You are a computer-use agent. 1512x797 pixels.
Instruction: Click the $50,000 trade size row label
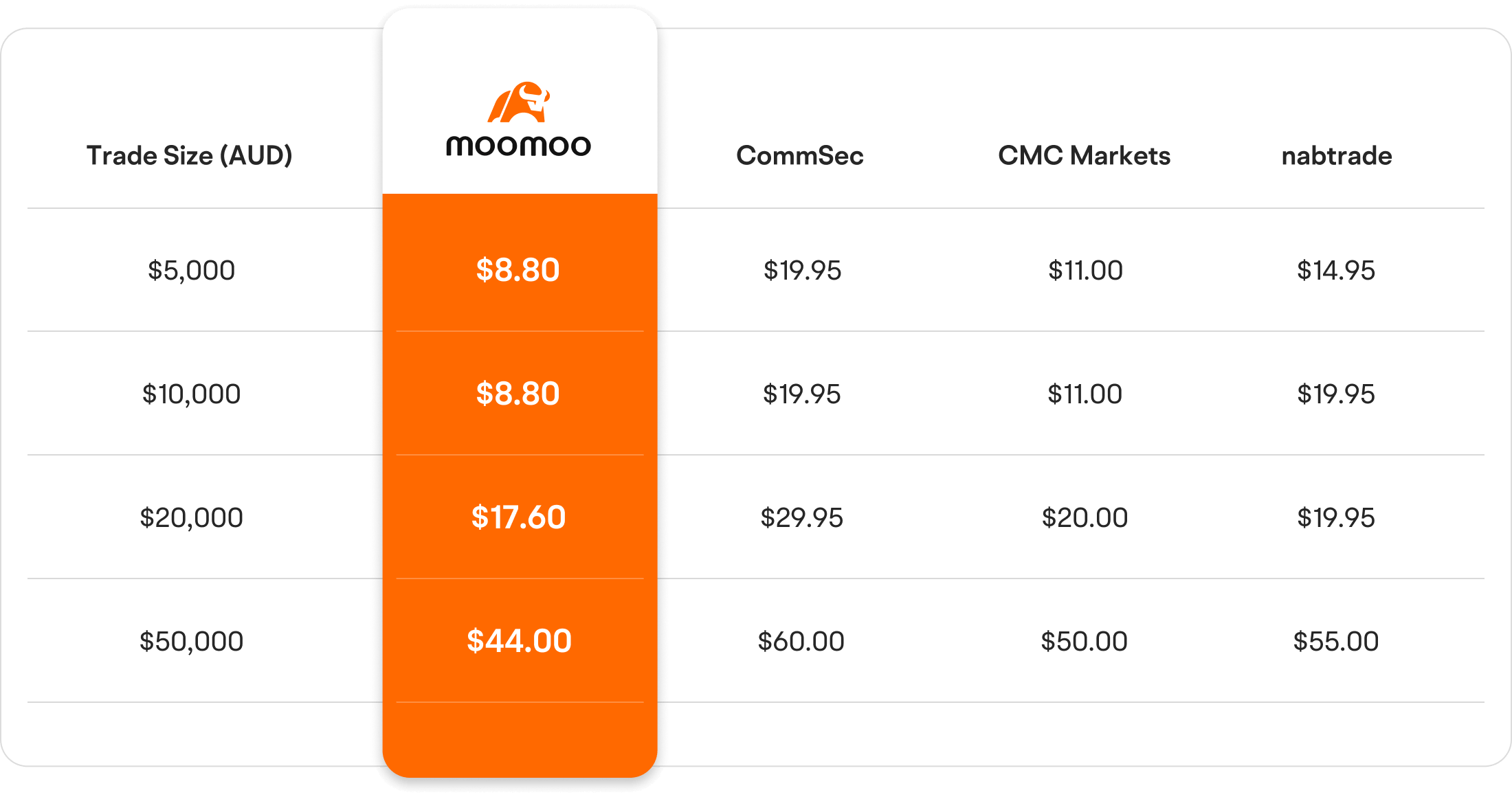[x=192, y=642]
